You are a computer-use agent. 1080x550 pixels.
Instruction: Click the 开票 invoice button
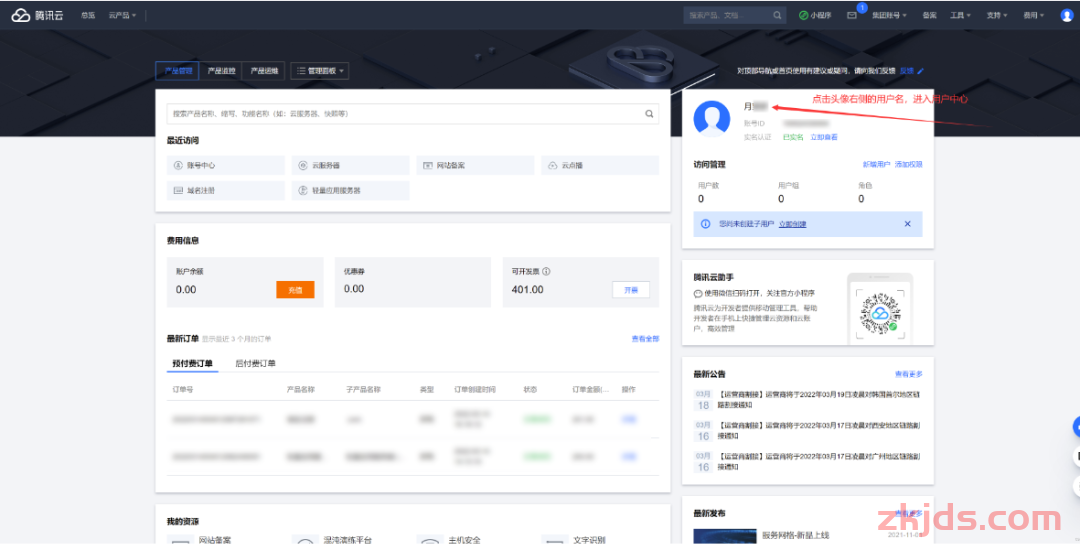coord(631,290)
